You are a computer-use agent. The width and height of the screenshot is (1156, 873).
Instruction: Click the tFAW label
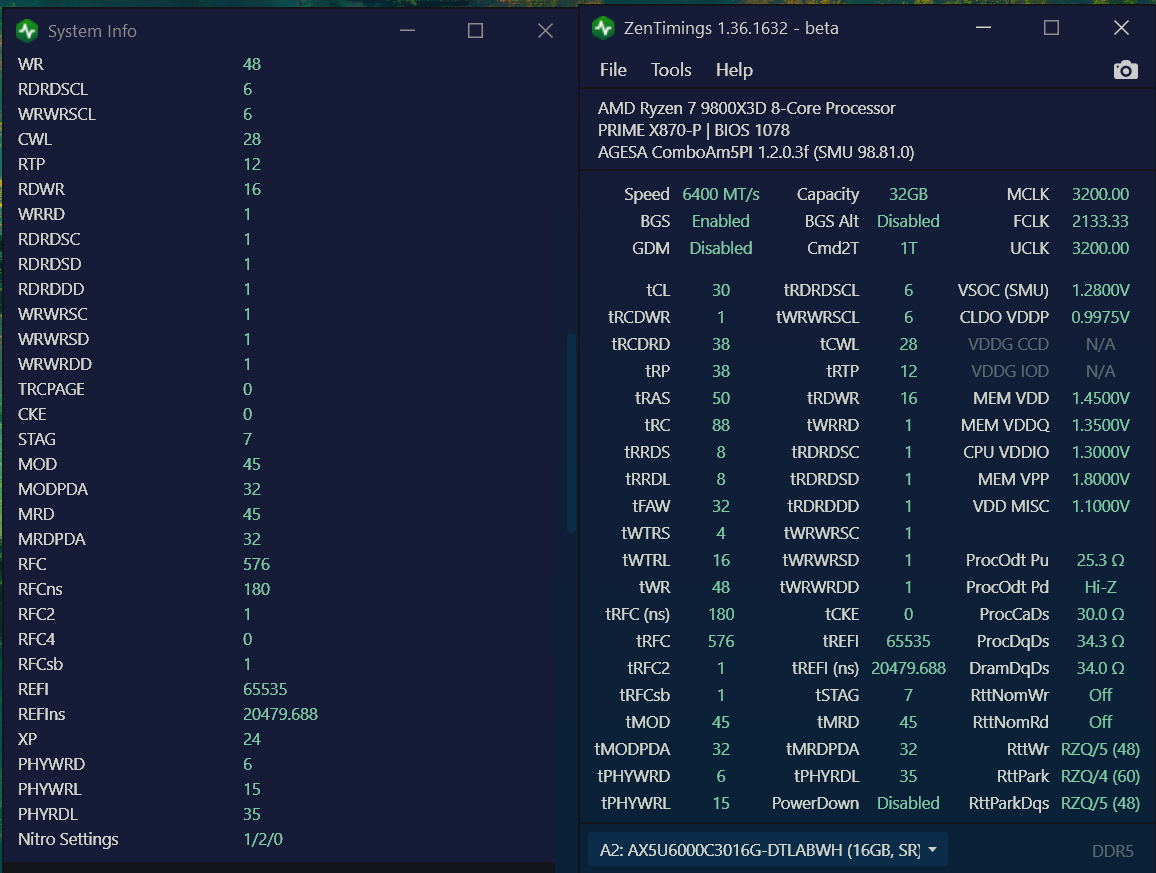[x=651, y=507]
